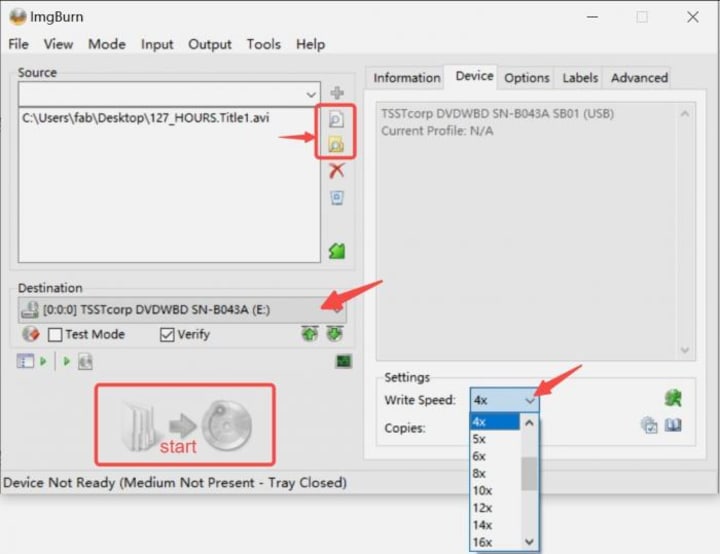Click speed list scroll-up arrow
The width and height of the screenshot is (720, 554).
click(529, 423)
